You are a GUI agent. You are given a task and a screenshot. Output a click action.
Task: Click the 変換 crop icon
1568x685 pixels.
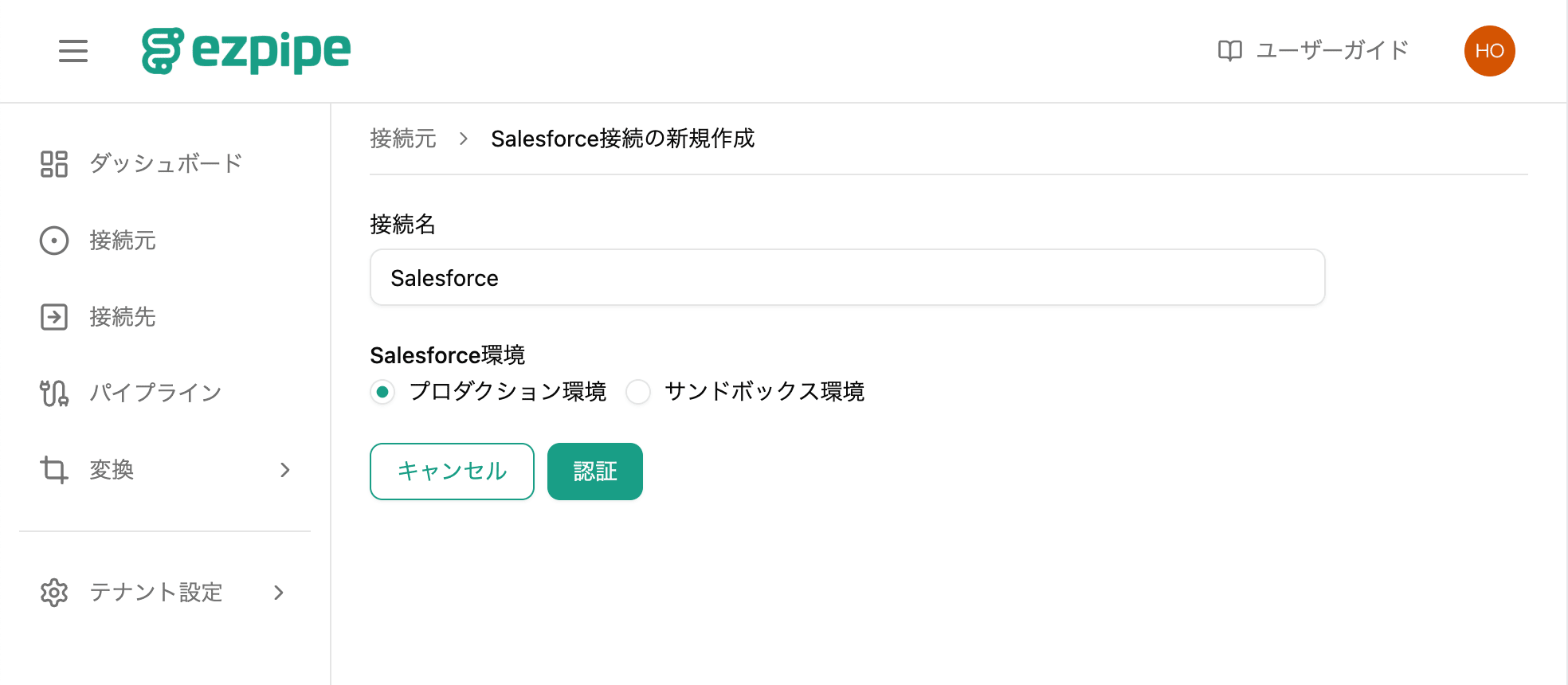(54, 470)
